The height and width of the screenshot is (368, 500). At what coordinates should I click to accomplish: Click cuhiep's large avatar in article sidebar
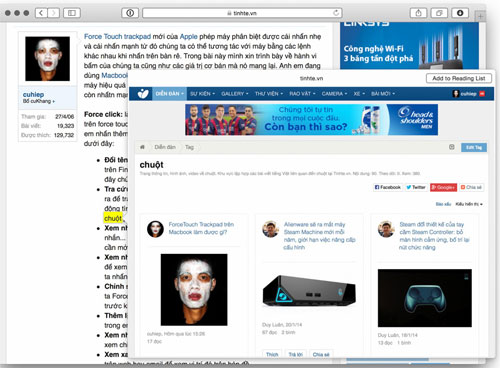click(48, 59)
